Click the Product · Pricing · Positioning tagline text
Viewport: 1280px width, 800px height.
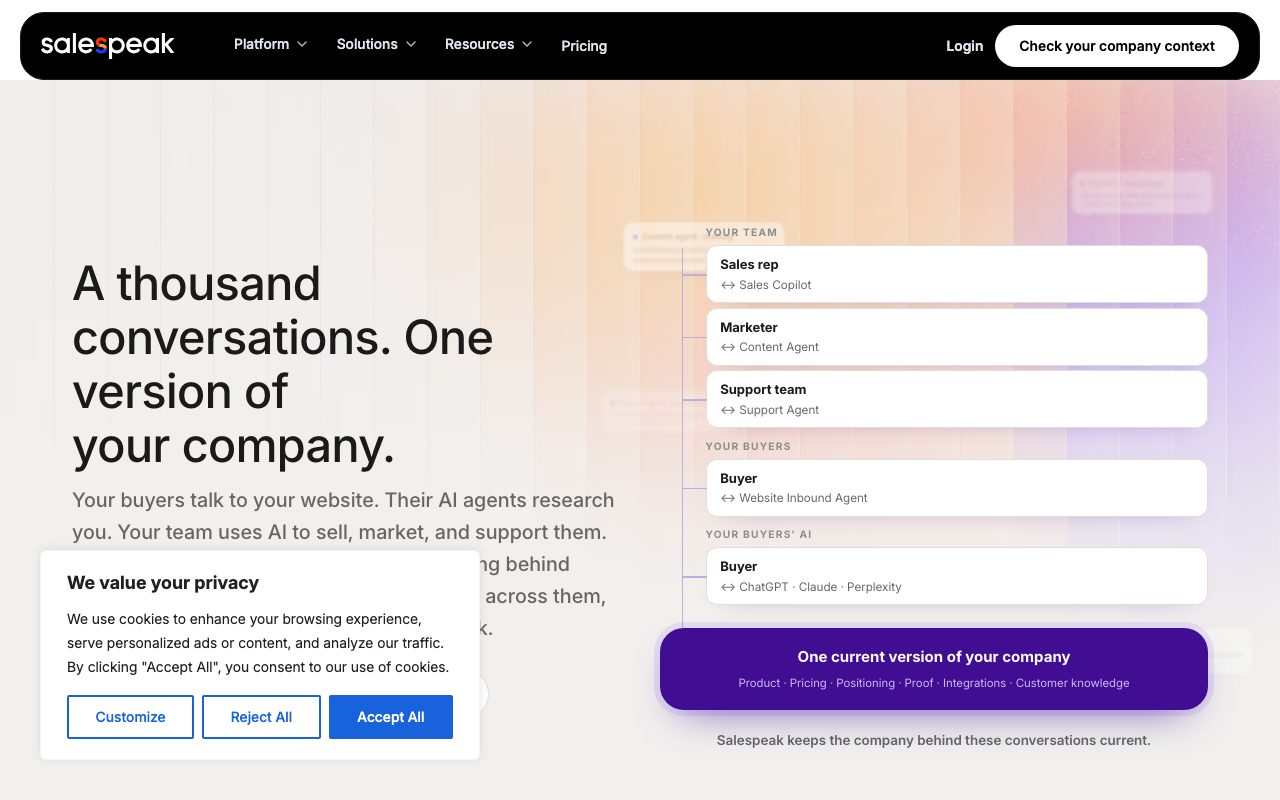(934, 683)
